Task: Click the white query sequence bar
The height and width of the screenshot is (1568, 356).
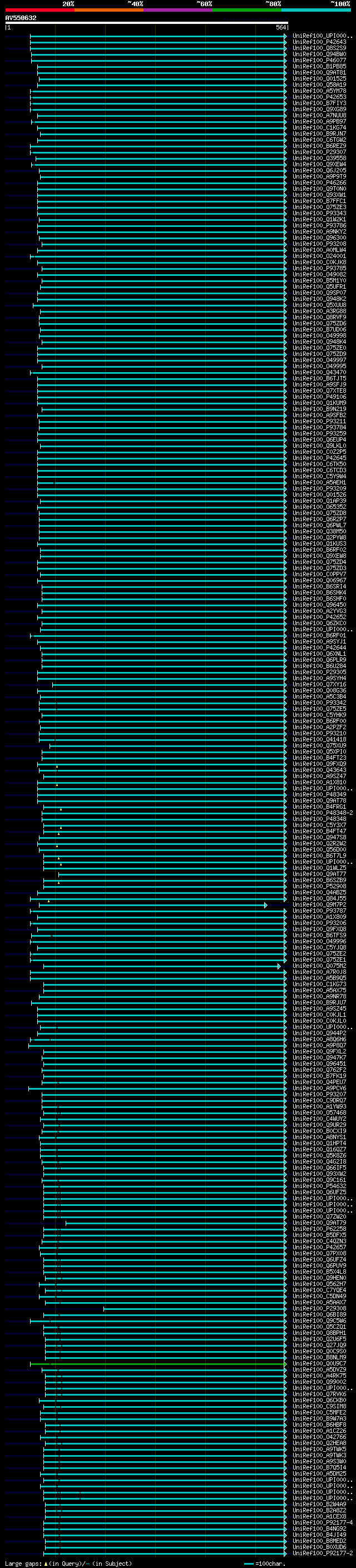Action: [147, 22]
